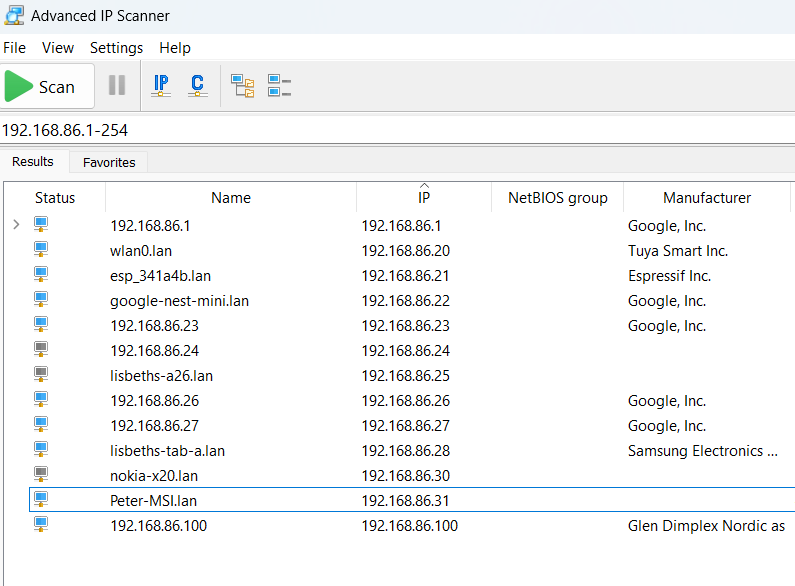Screen dimensions: 795x586
Task: Click Tuya Smart Inc. manufacturer cell
Action: pyautogui.click(x=678, y=251)
